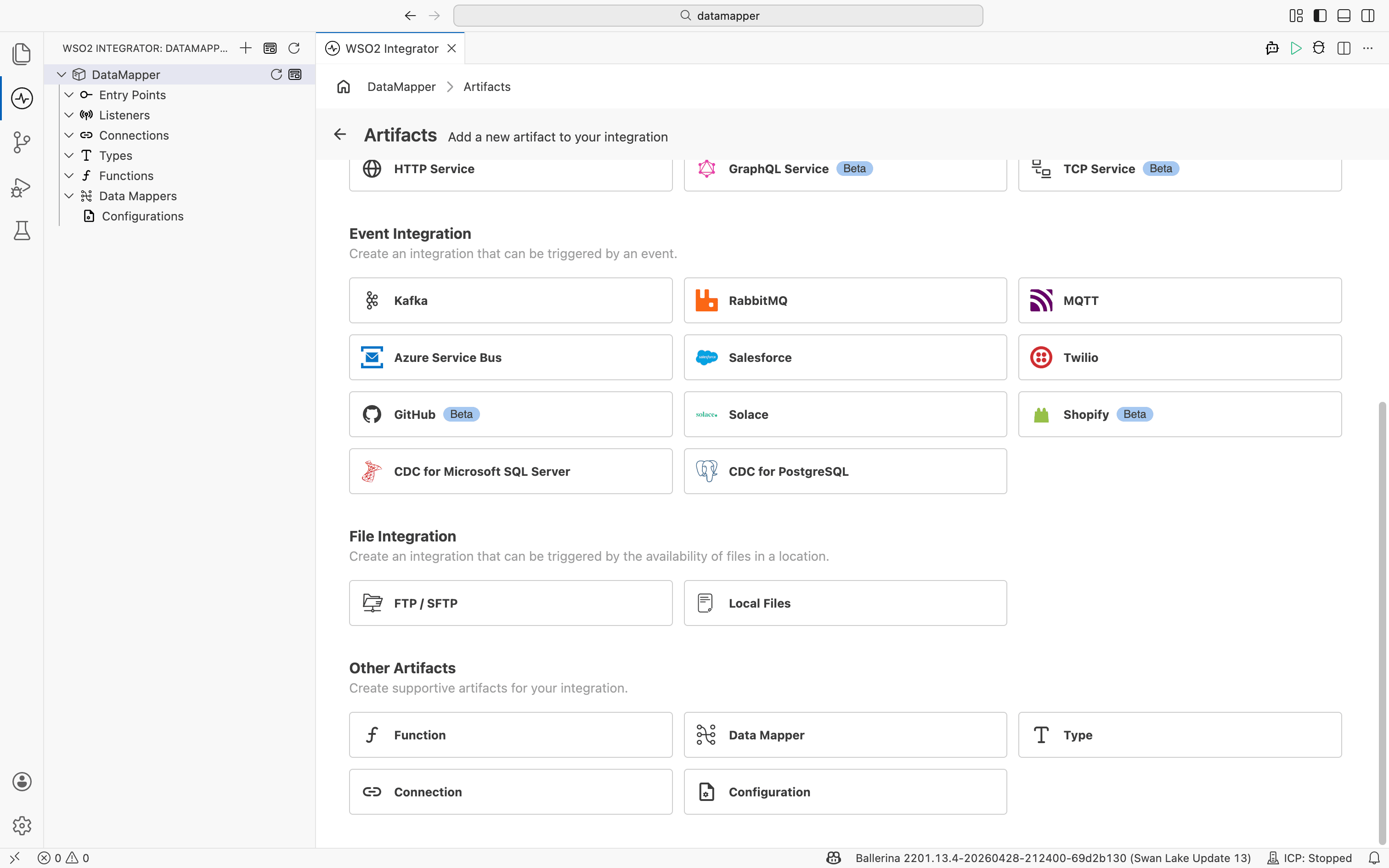Go back using arrow beside Artifacts title
1389x868 pixels.
340,134
